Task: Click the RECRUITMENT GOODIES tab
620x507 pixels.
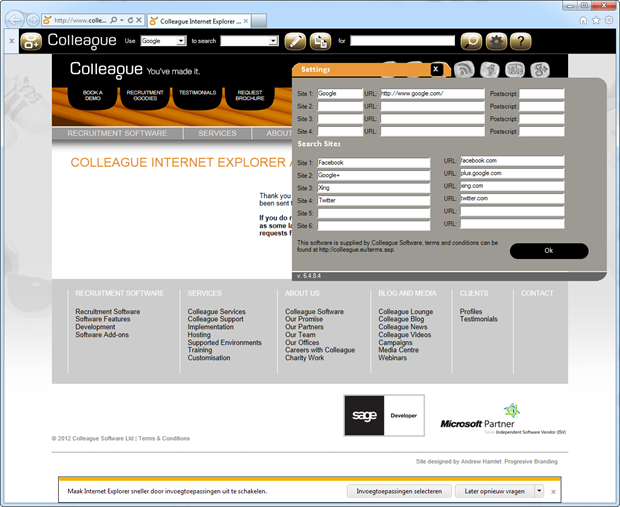Action: coord(145,96)
